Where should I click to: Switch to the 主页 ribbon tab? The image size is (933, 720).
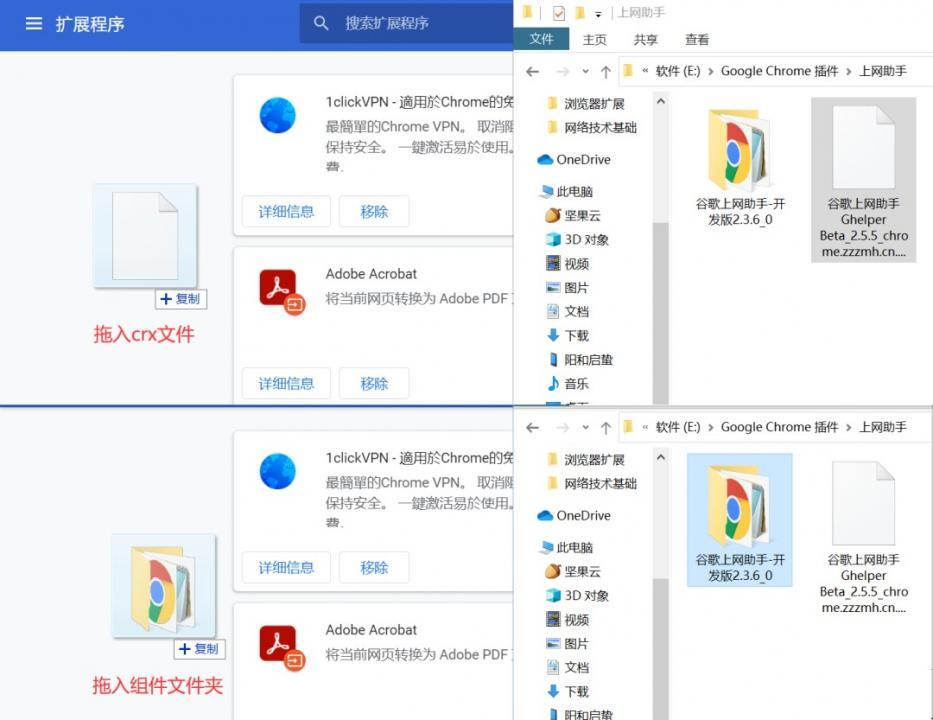pos(594,40)
